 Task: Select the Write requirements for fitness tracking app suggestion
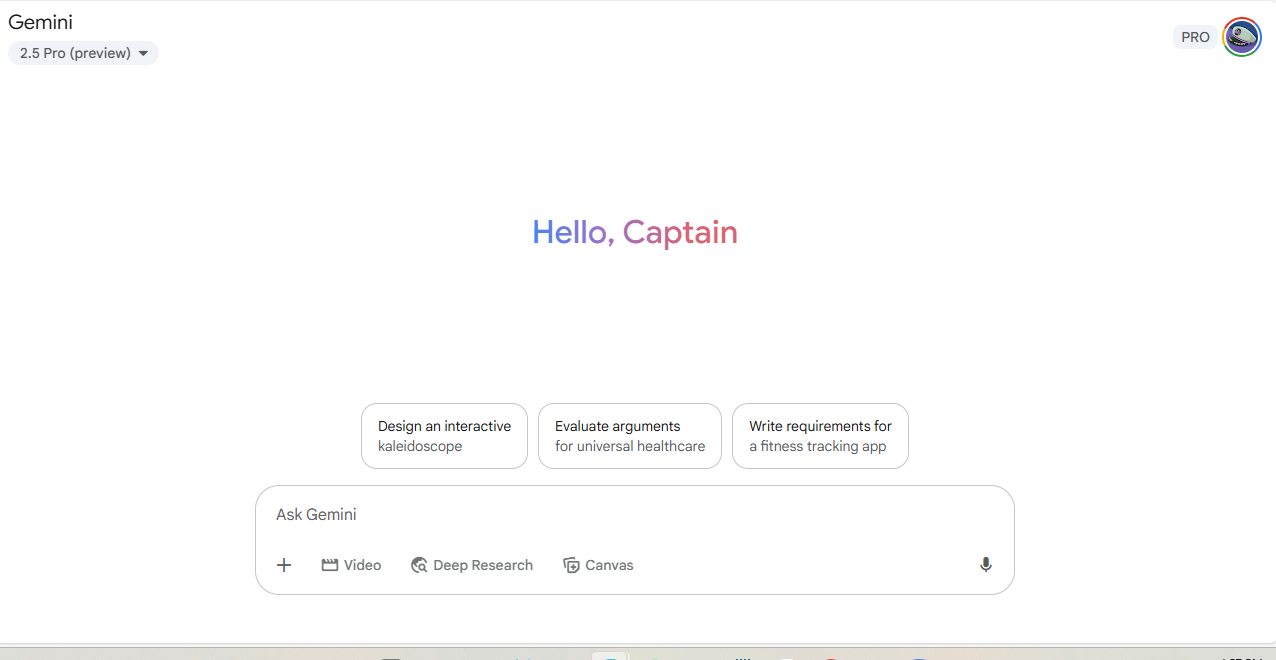pyautogui.click(x=820, y=436)
